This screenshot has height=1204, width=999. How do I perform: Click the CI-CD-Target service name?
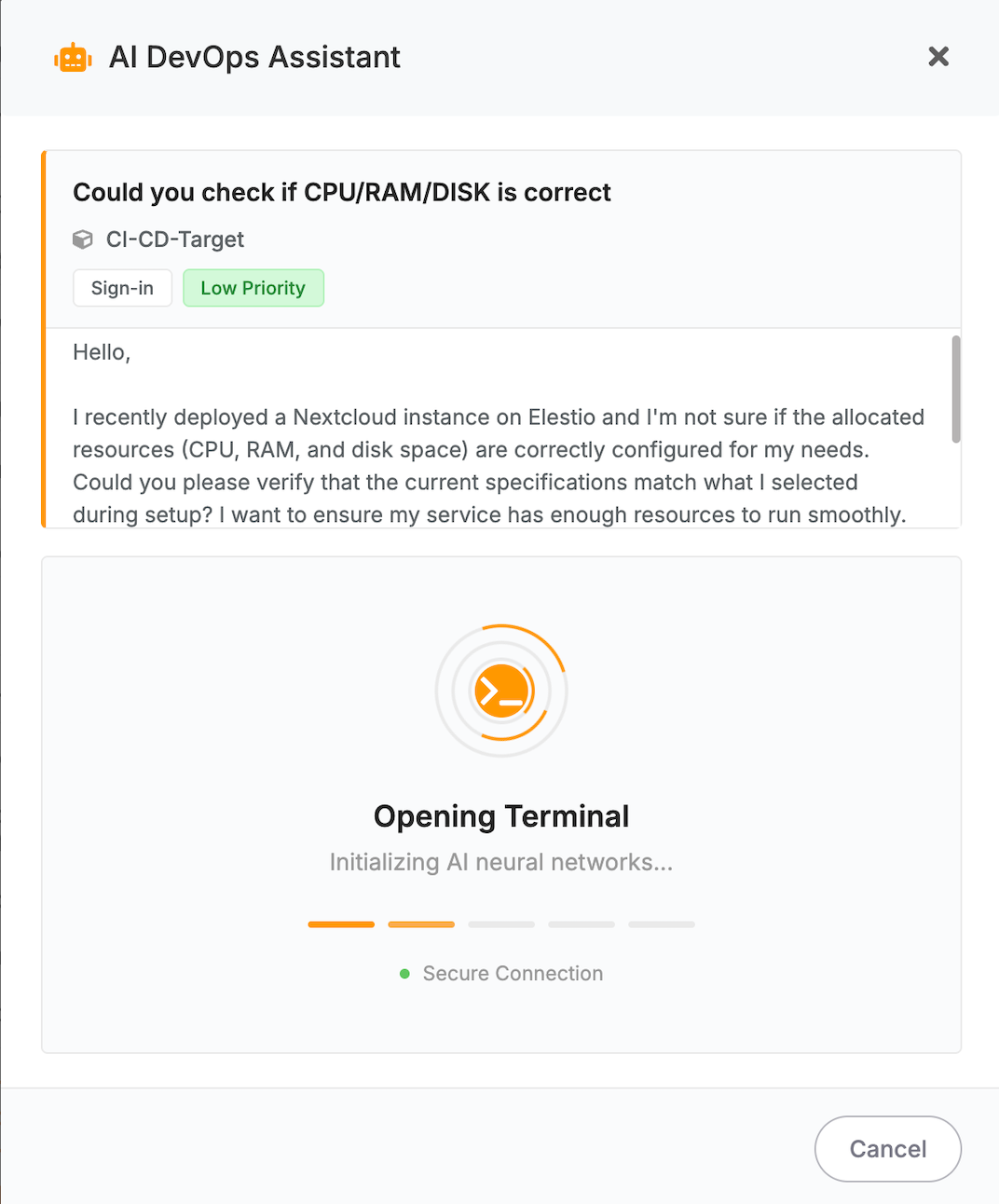175,239
